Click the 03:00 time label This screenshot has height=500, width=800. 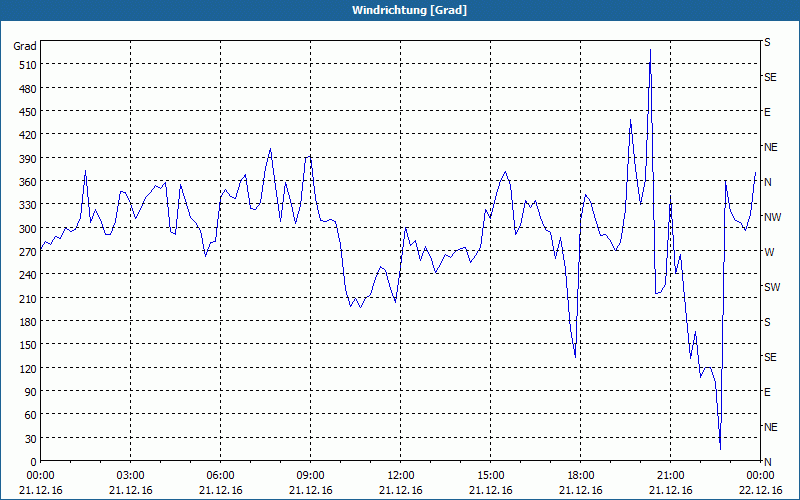click(131, 476)
